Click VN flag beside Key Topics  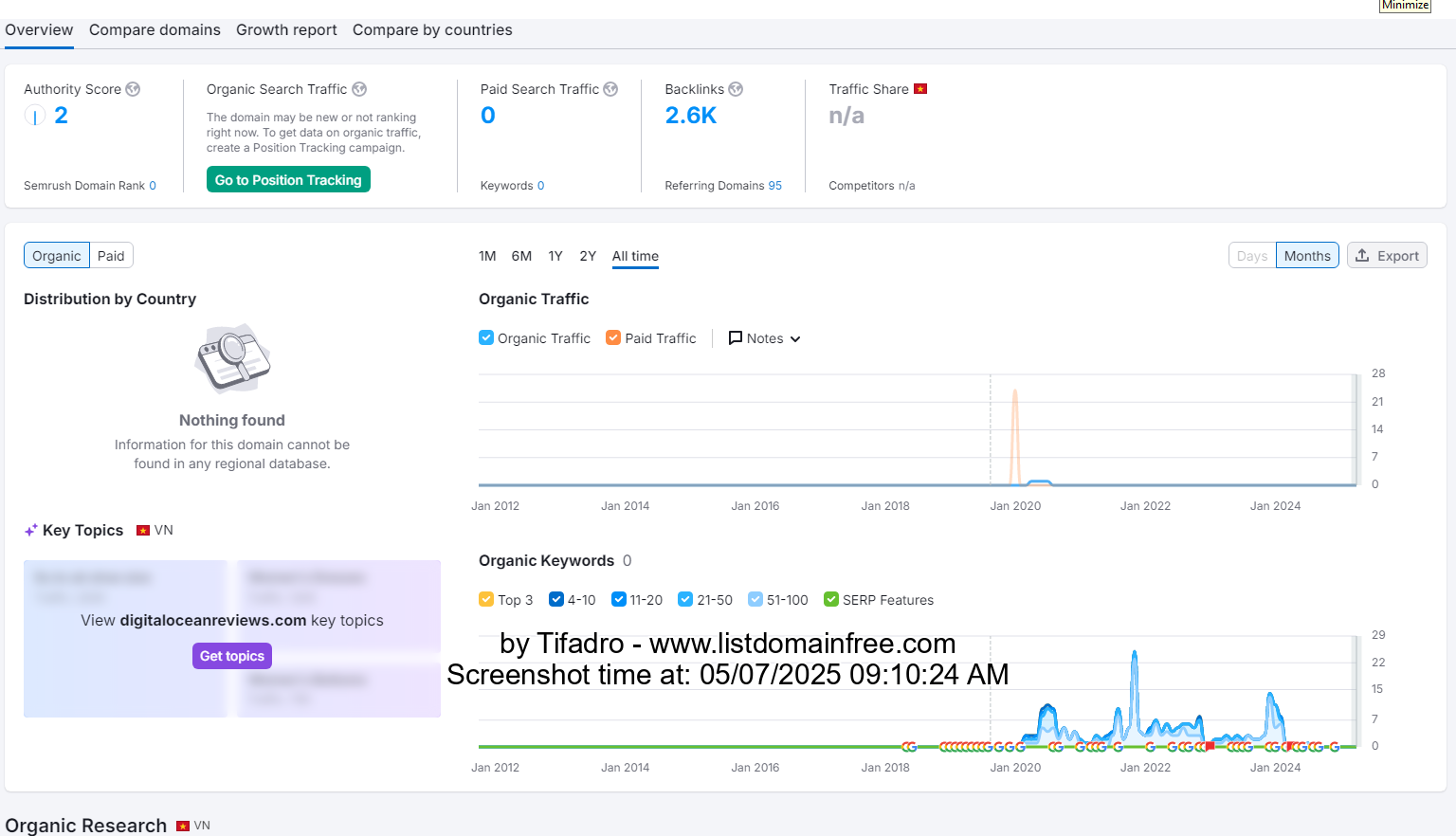(x=143, y=531)
